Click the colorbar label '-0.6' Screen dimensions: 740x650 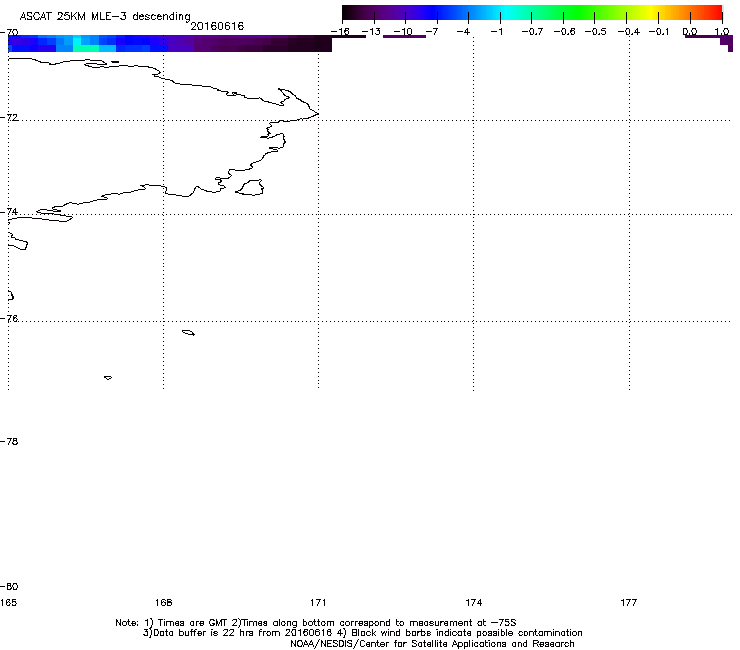point(564,32)
